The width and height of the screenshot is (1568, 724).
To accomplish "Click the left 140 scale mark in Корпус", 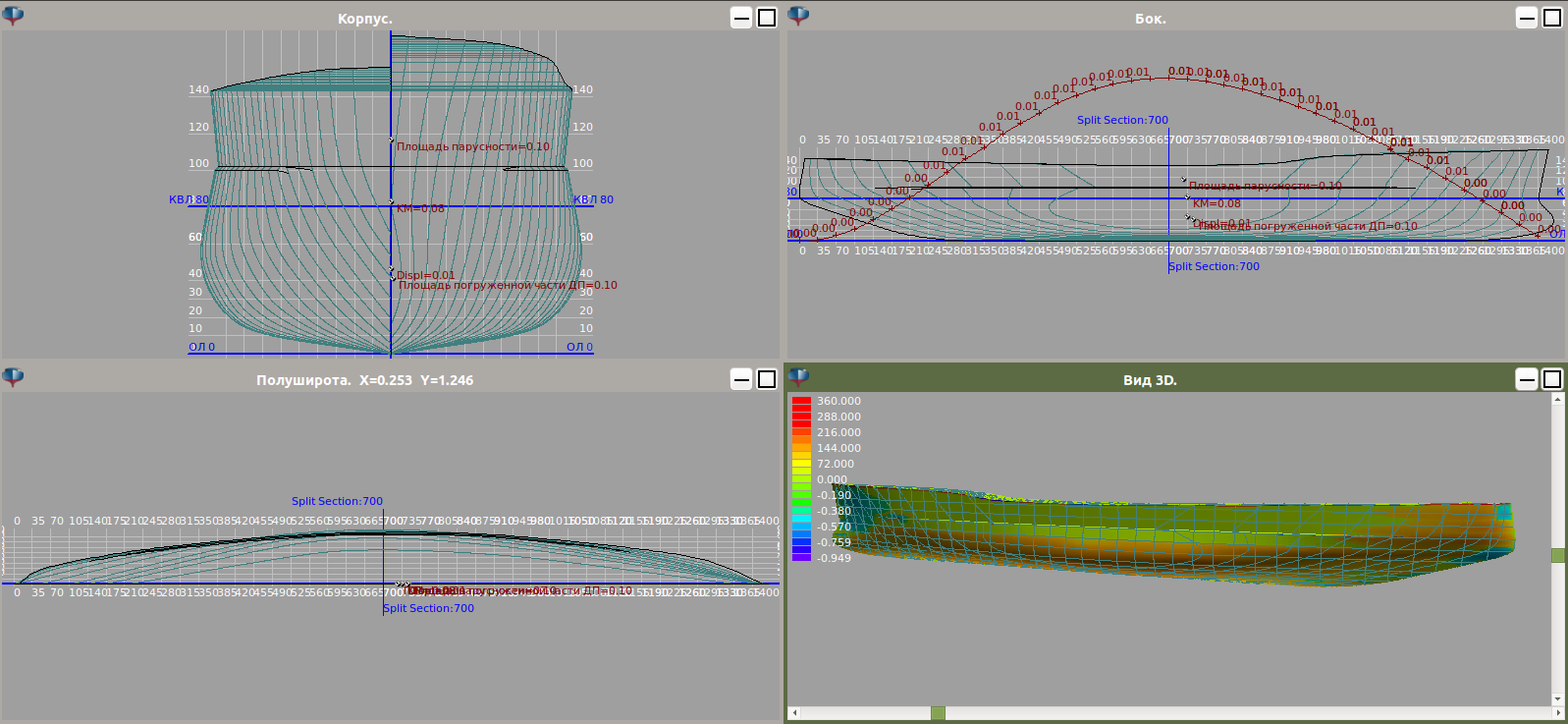I will (198, 89).
